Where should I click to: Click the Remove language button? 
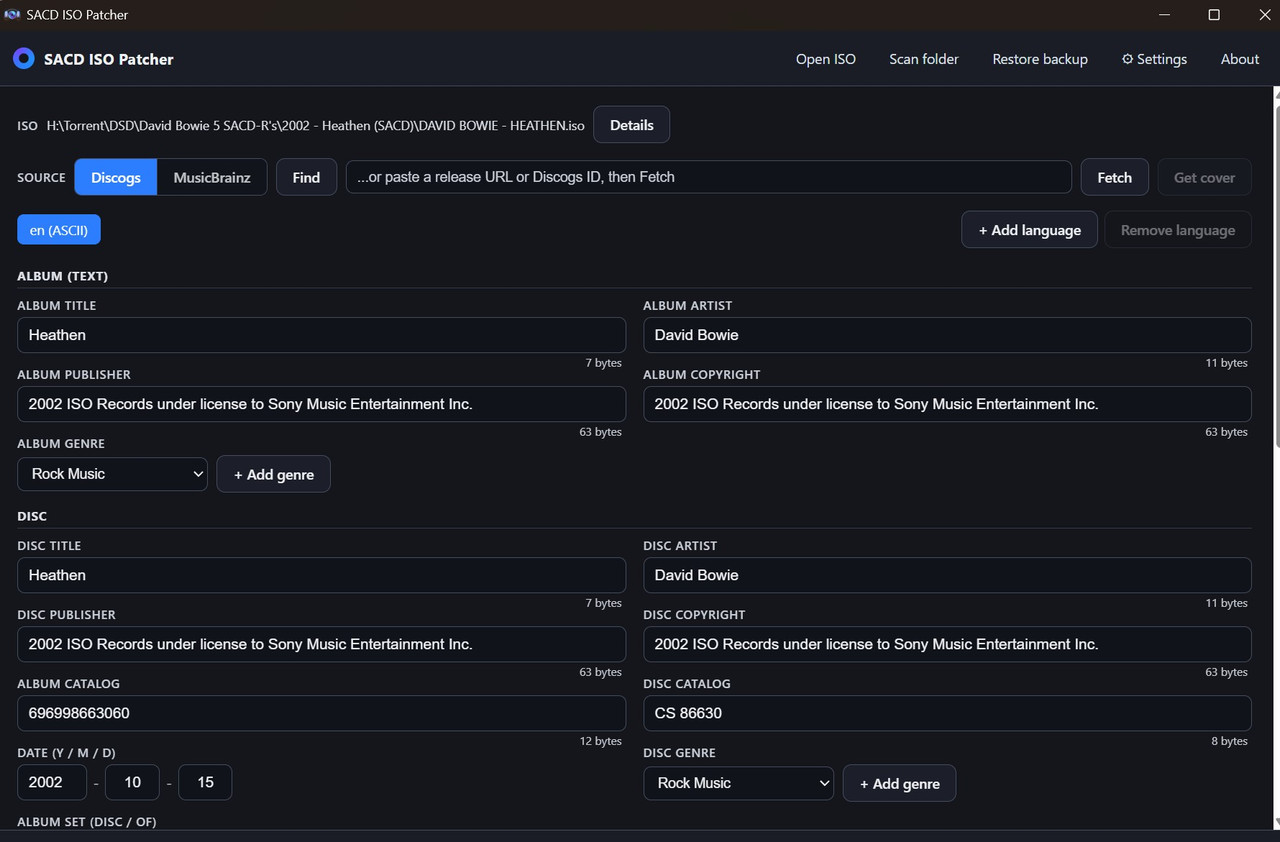1178,230
